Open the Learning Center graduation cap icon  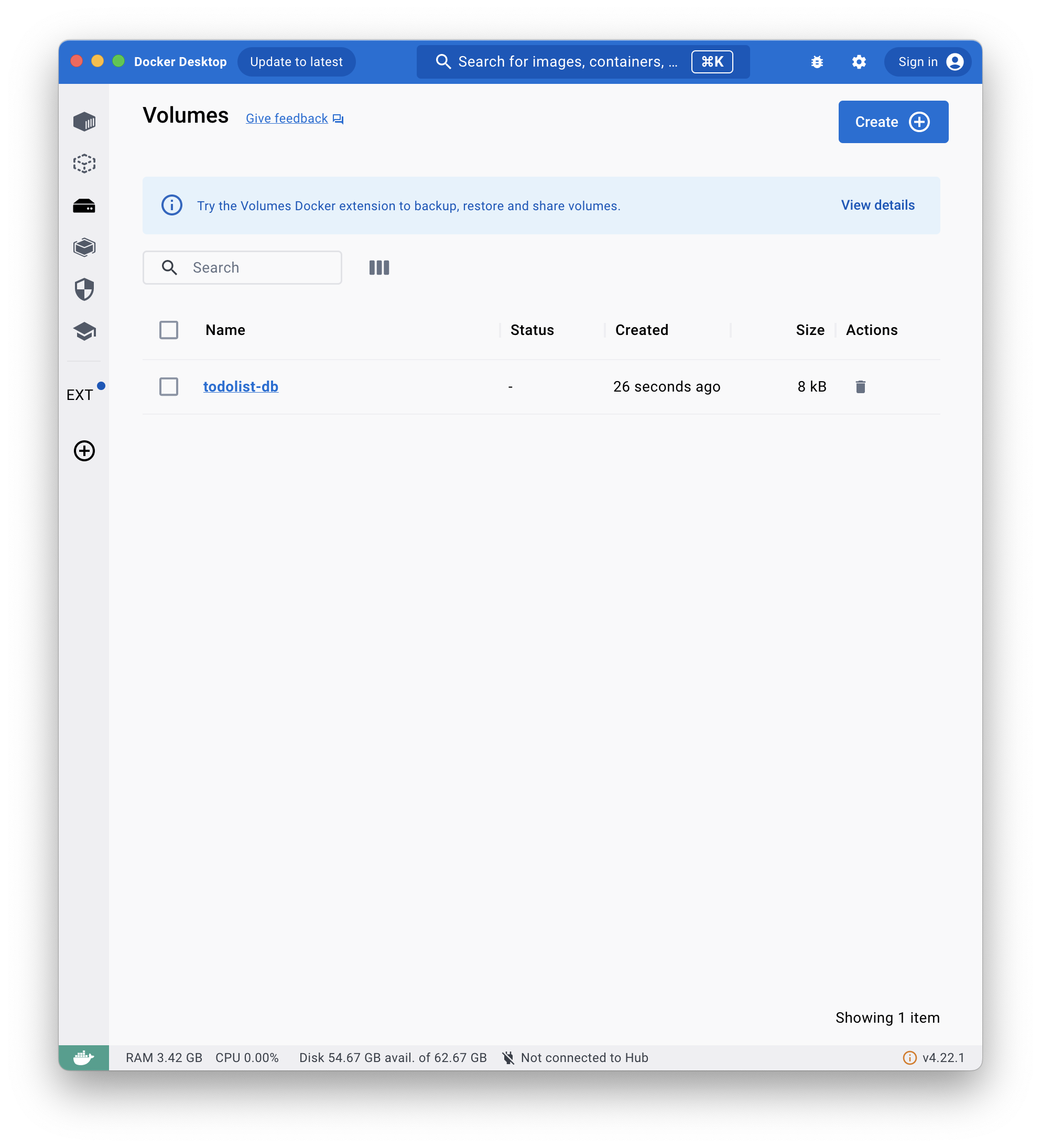(84, 331)
